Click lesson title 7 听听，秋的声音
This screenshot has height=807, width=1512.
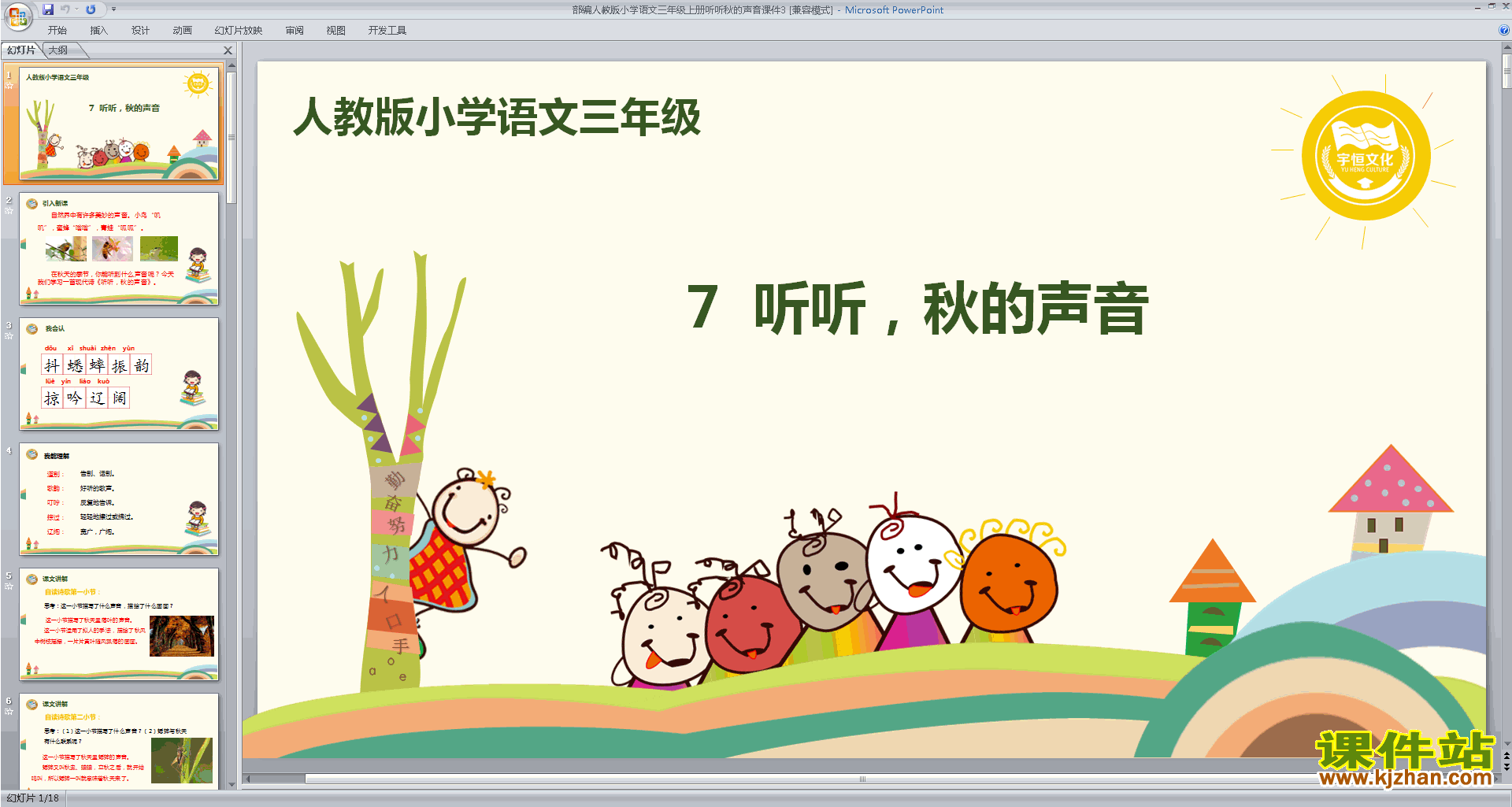[917, 308]
